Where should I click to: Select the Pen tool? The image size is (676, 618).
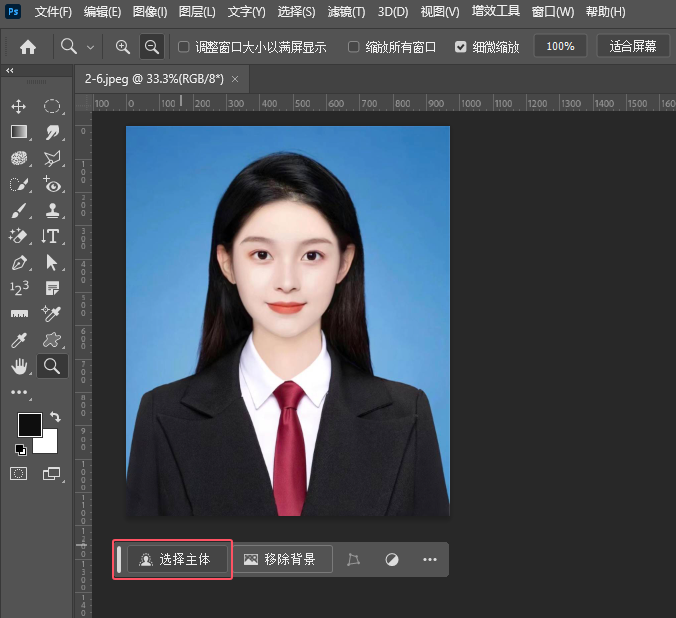point(19,263)
